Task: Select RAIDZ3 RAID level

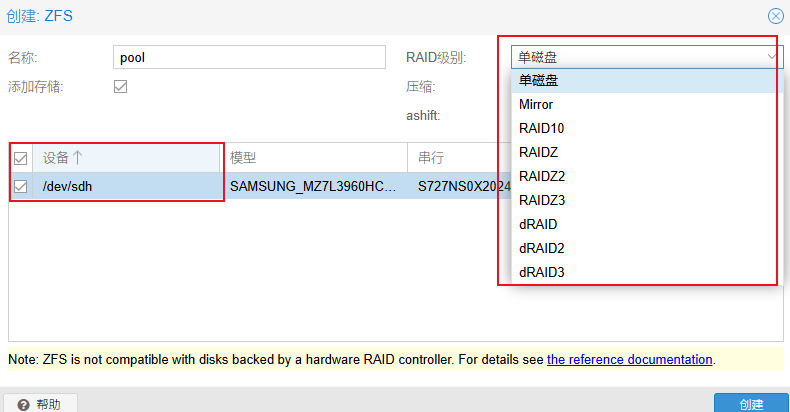Action: click(x=542, y=200)
